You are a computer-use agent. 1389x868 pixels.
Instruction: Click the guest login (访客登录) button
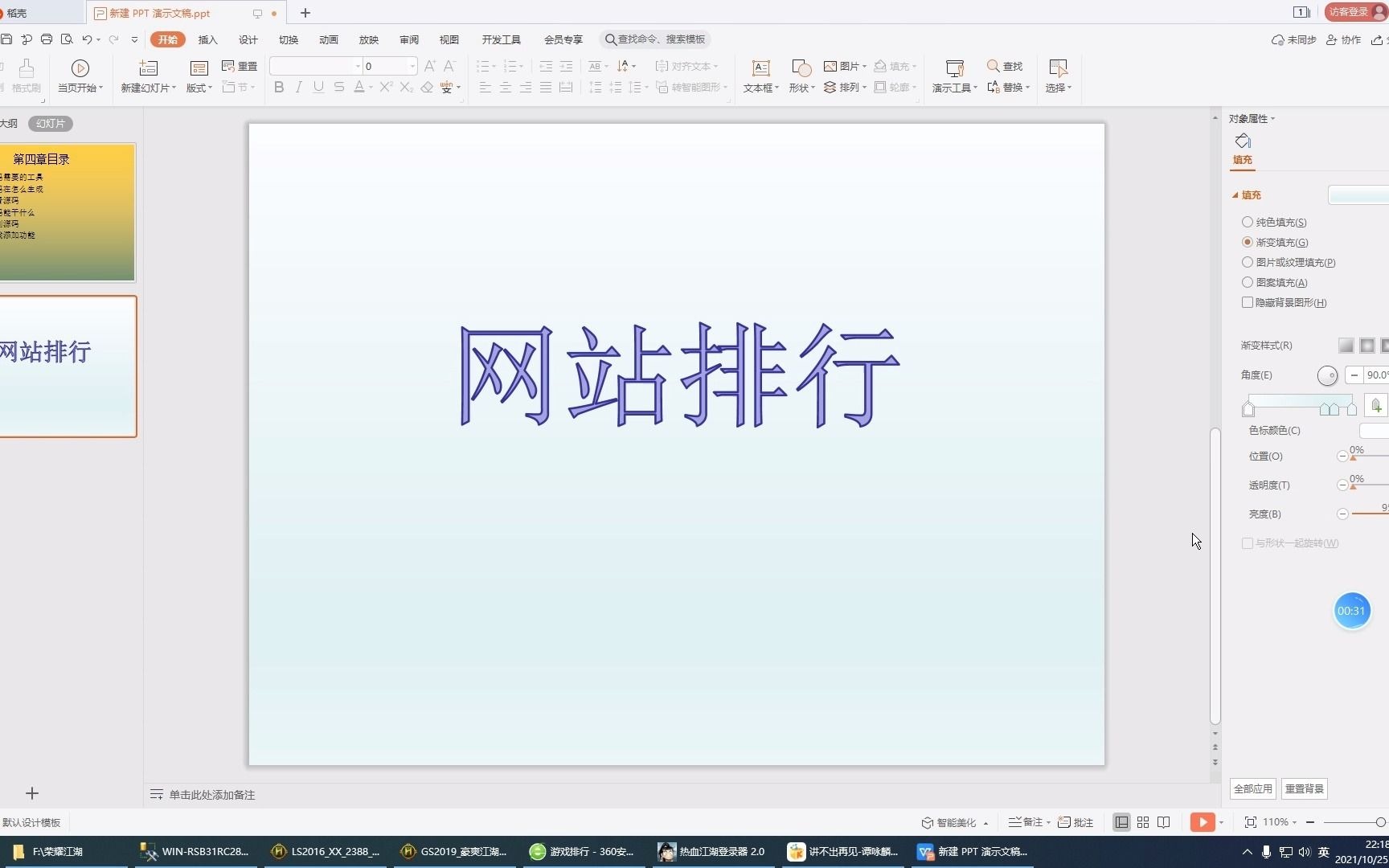(1355, 12)
